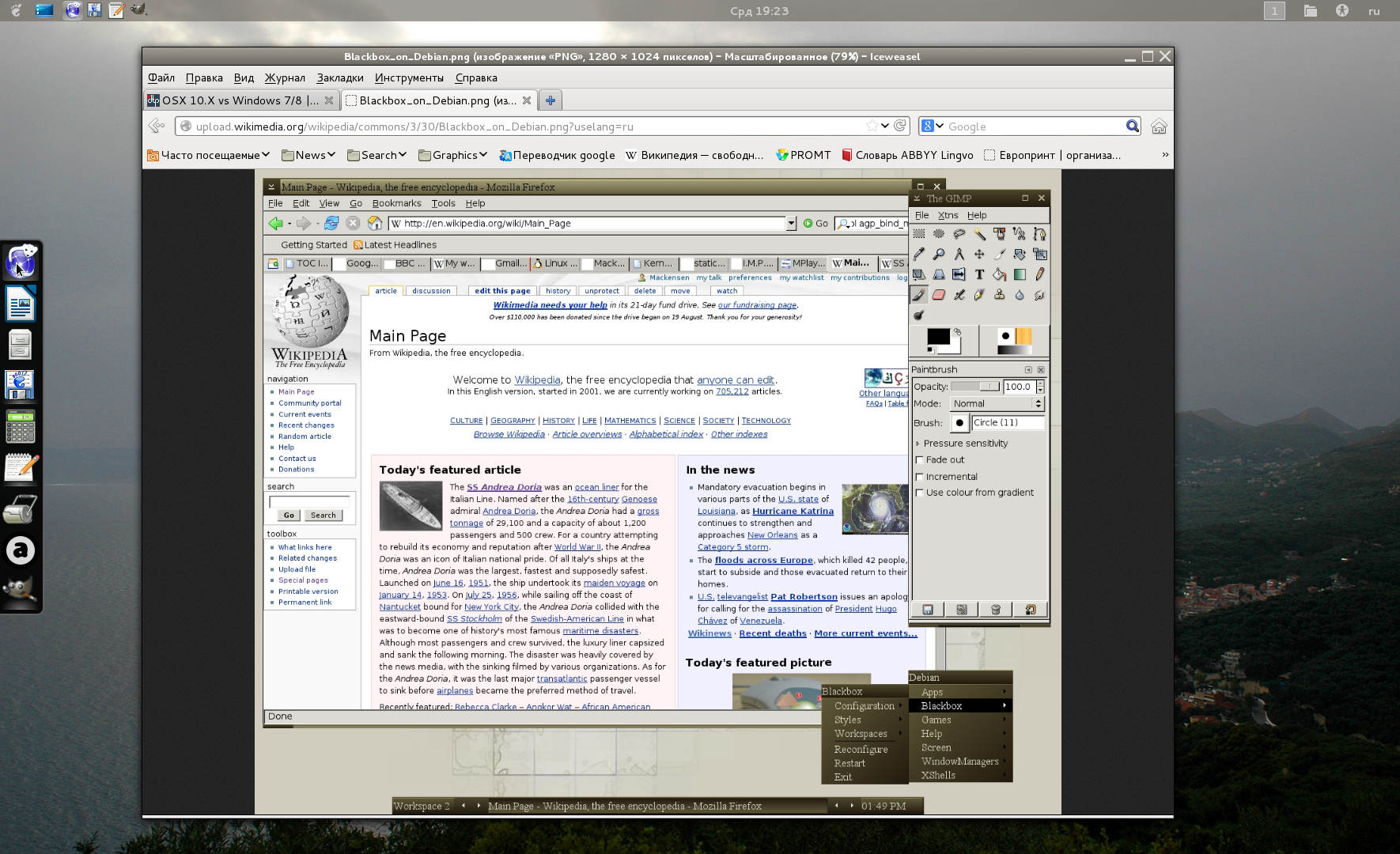The height and width of the screenshot is (854, 1400).
Task: Show more bookmarks with the » chevron
Action: 1165,155
